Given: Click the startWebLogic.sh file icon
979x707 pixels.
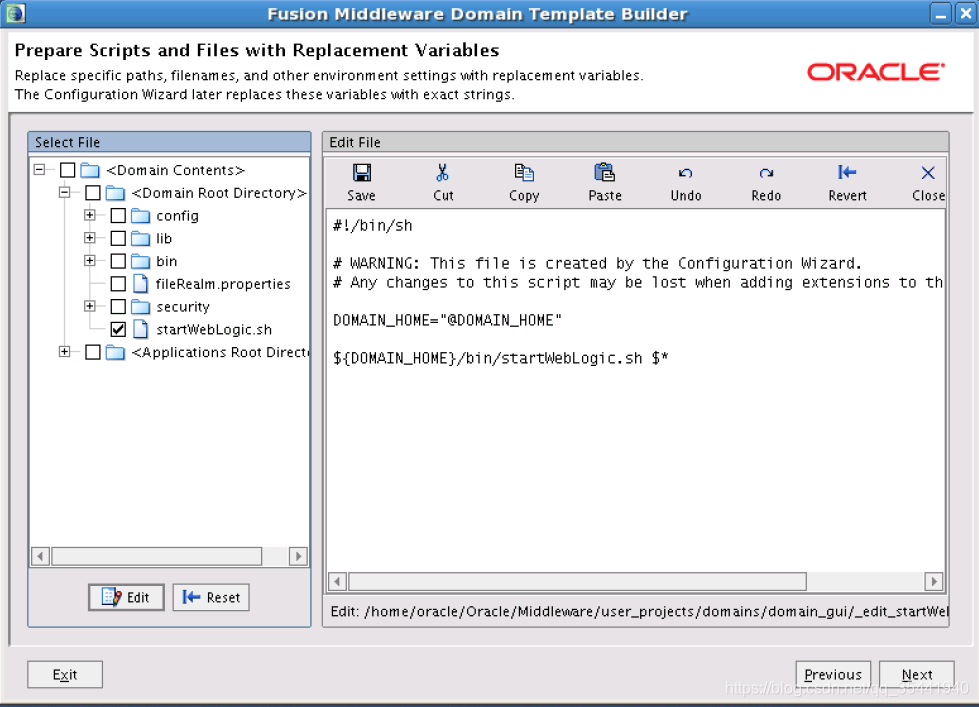Looking at the screenshot, I should click(140, 329).
